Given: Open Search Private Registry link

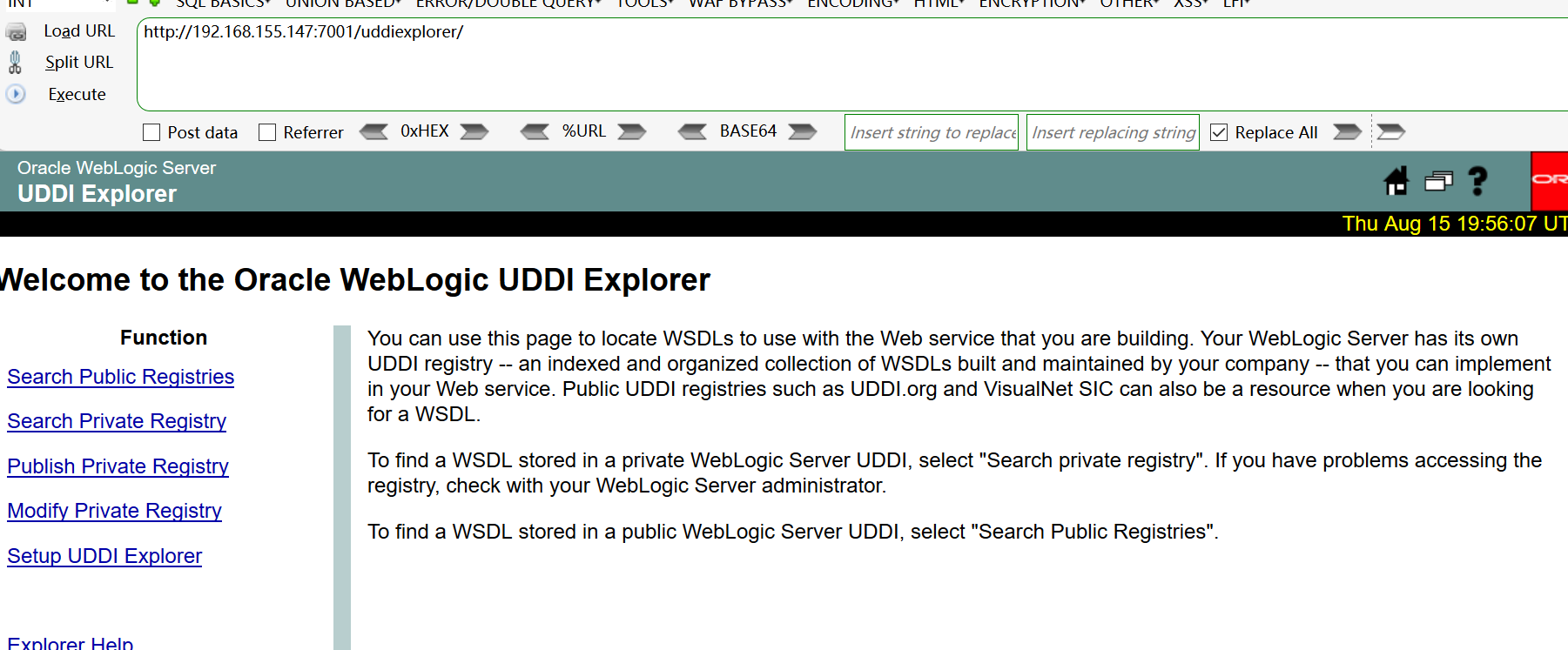Looking at the screenshot, I should point(117,421).
